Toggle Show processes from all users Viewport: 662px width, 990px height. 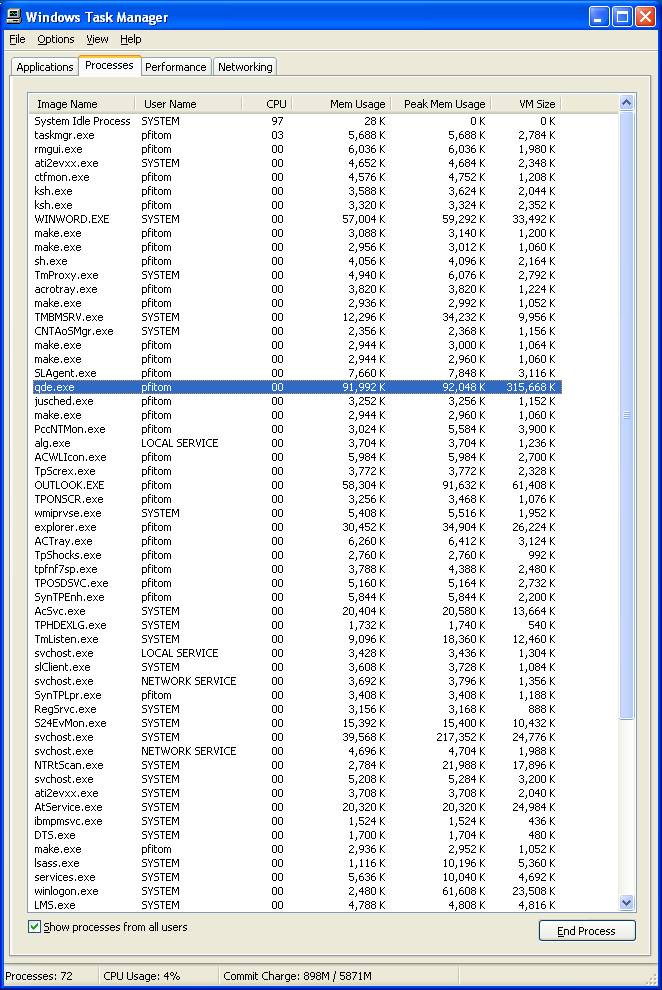pos(34,927)
